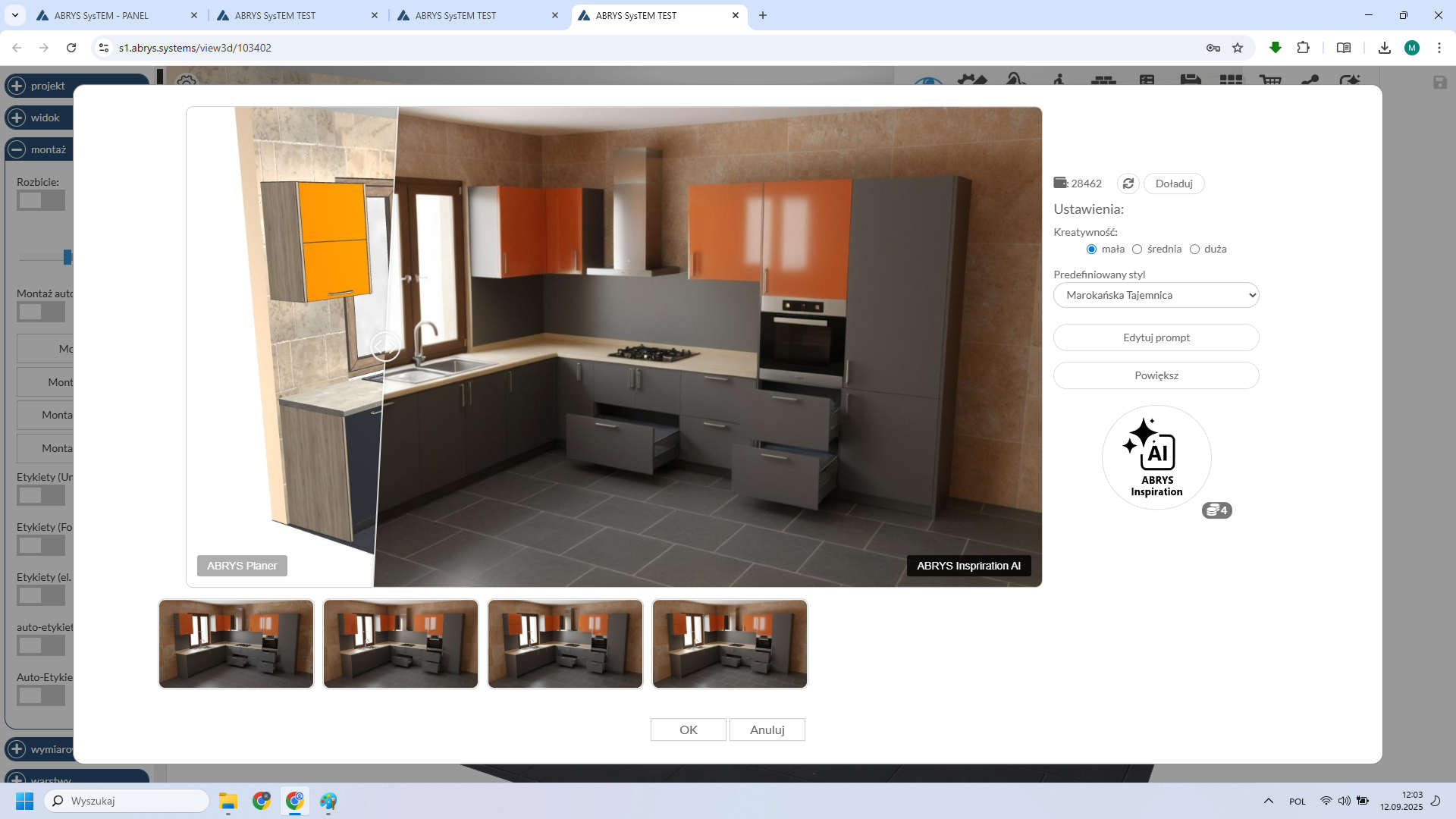Expand the widok panel
Screen dimensions: 1456x819
pyautogui.click(x=17, y=118)
